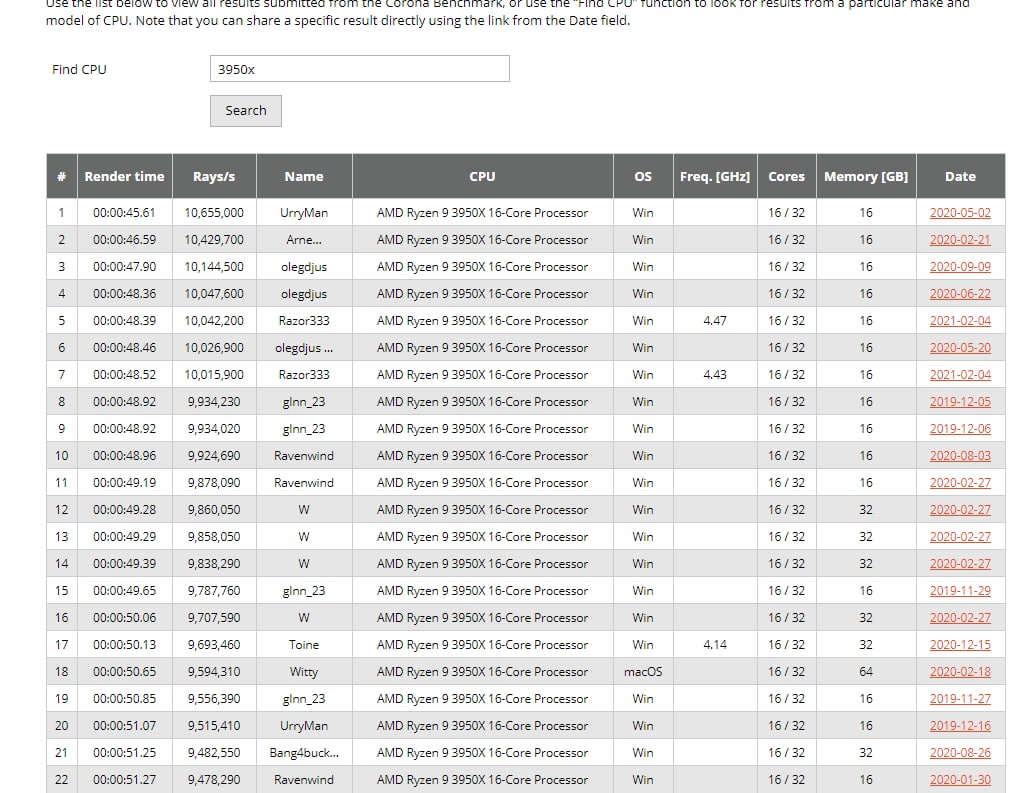Image resolution: width=1022 pixels, height=793 pixels.
Task: Click rays value 9,934,230
Action: [x=214, y=401]
